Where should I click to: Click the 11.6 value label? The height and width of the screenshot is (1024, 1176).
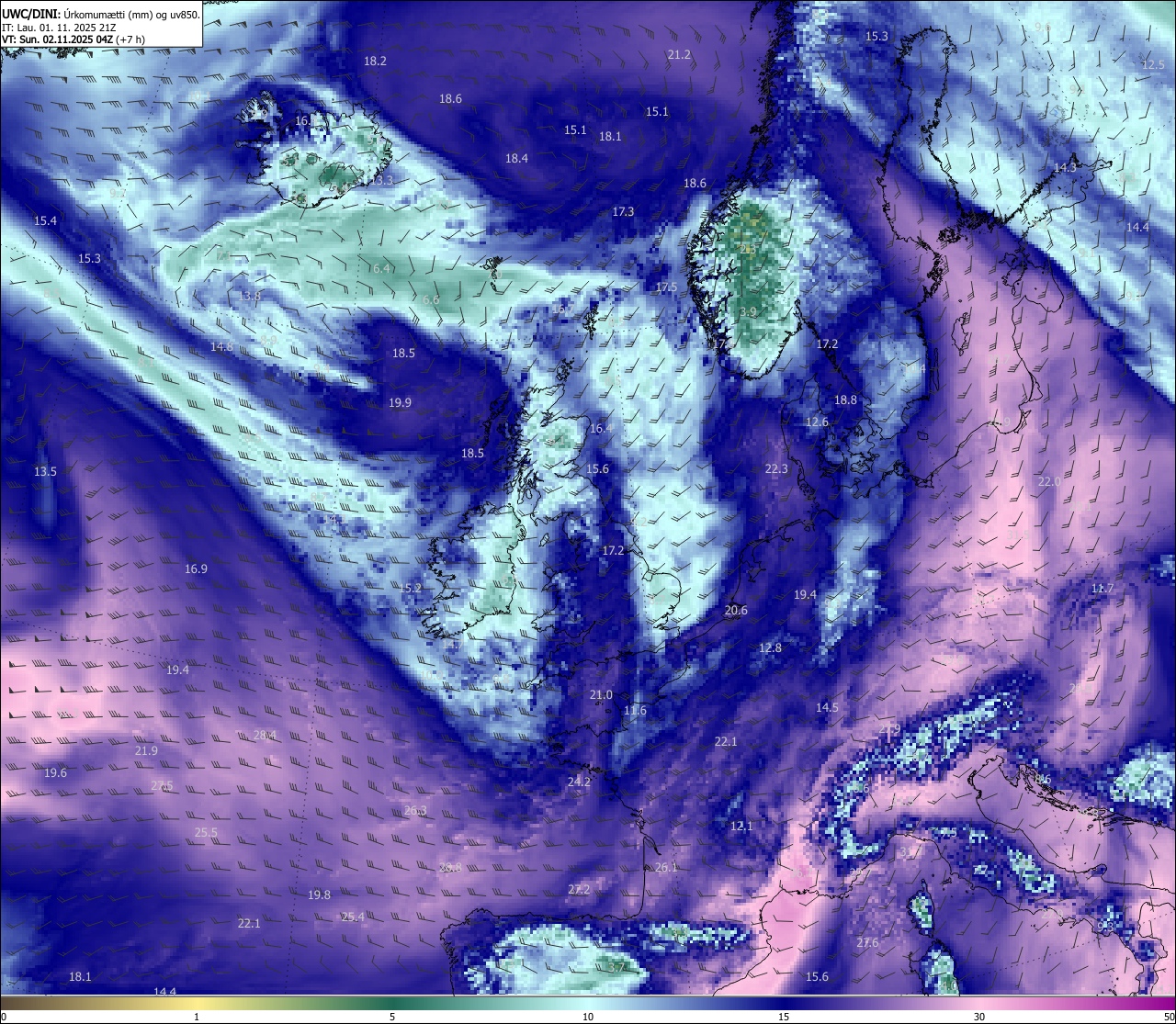pyautogui.click(x=635, y=711)
